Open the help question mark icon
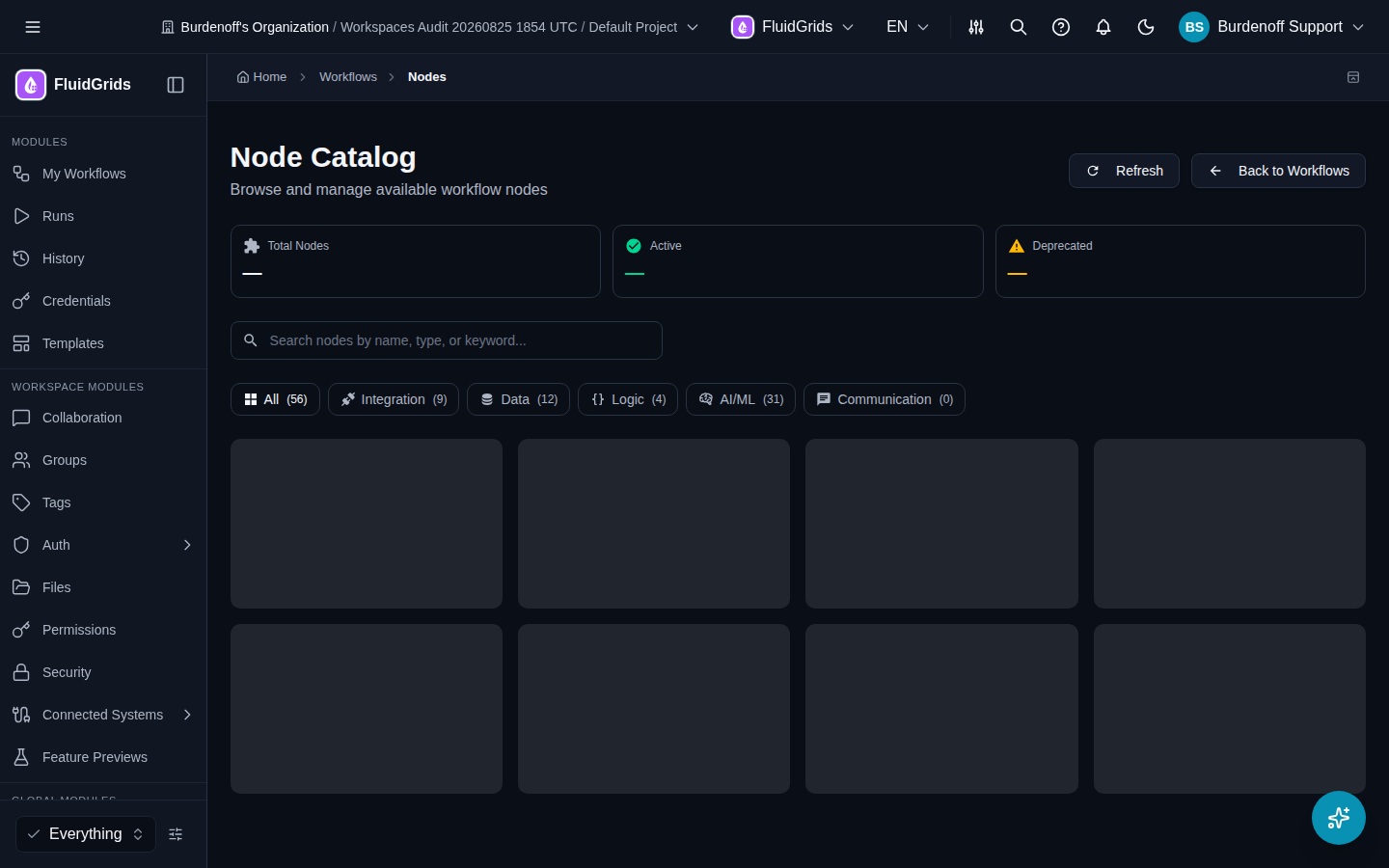This screenshot has height=868, width=1389. [1061, 27]
